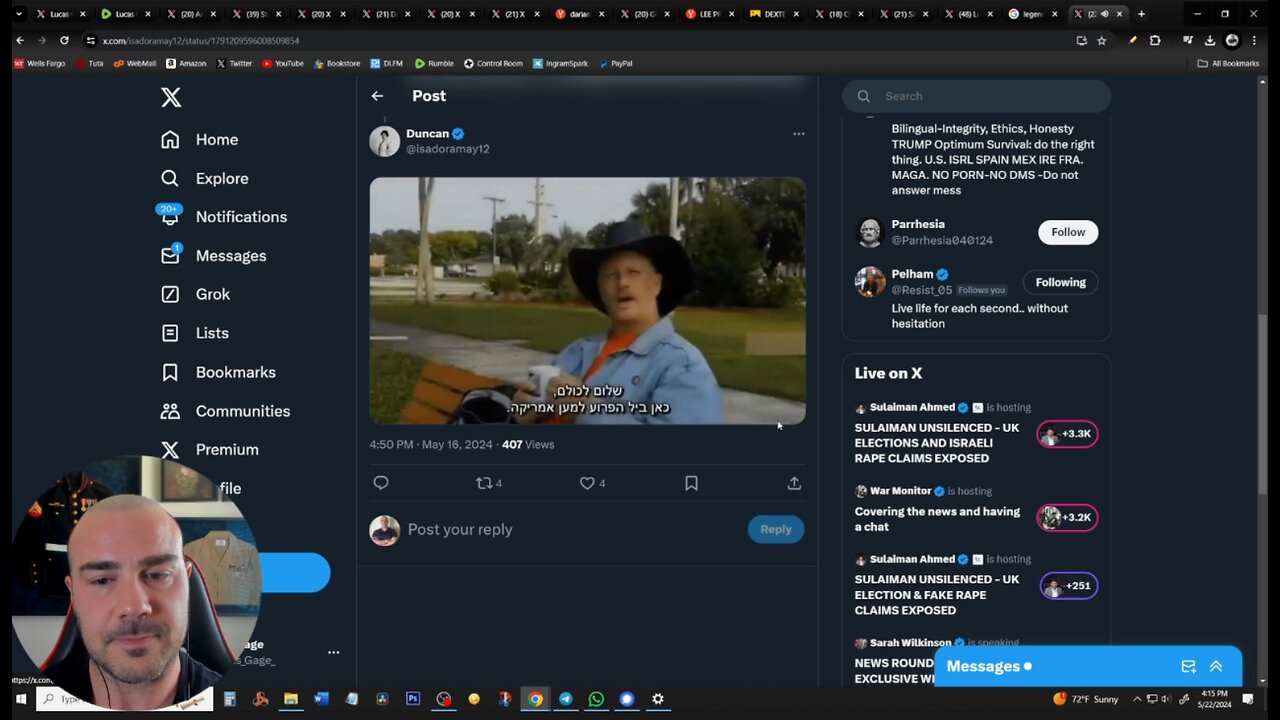This screenshot has width=1280, height=720.
Task: Open Notifications bell icon
Action: (170, 216)
